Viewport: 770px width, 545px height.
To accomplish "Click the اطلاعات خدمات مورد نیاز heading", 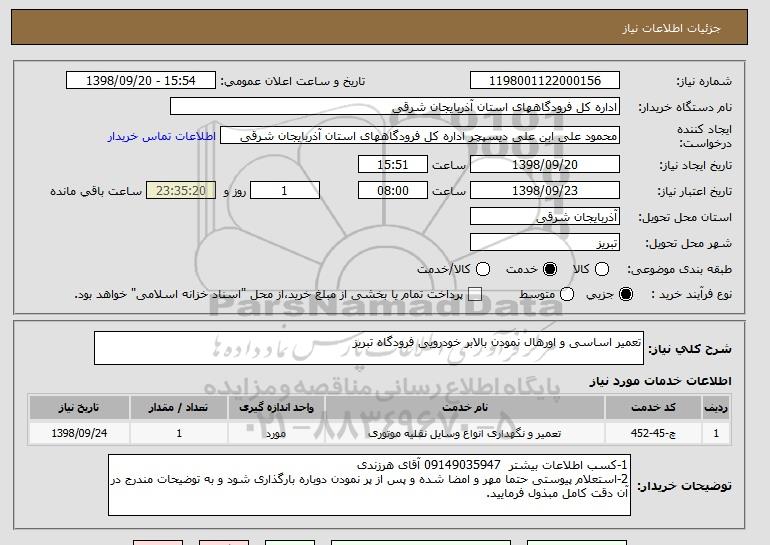I will [x=660, y=381].
